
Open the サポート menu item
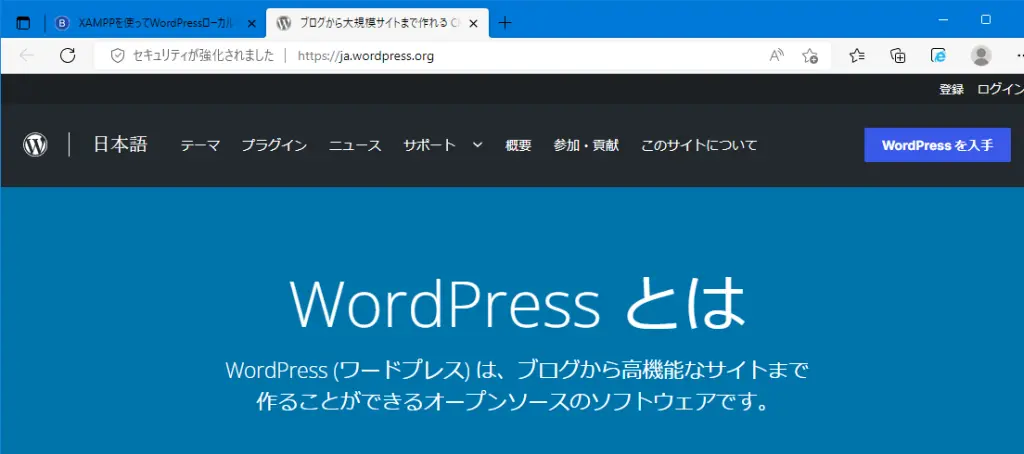pos(430,146)
